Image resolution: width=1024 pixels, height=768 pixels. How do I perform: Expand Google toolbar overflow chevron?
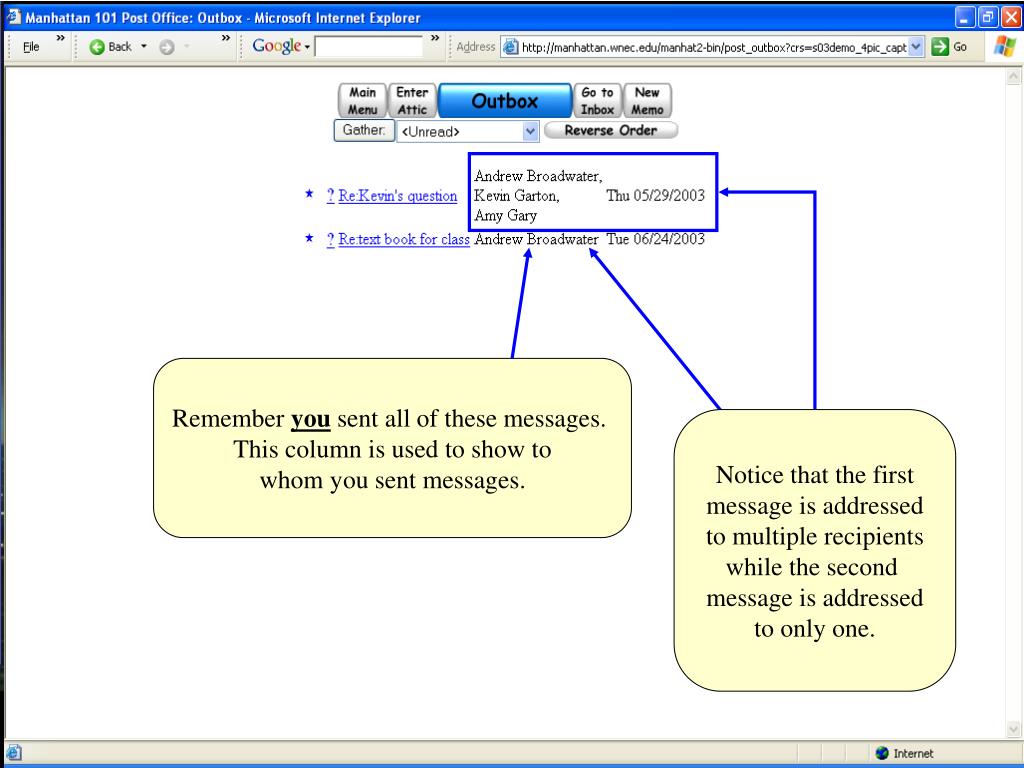(435, 39)
